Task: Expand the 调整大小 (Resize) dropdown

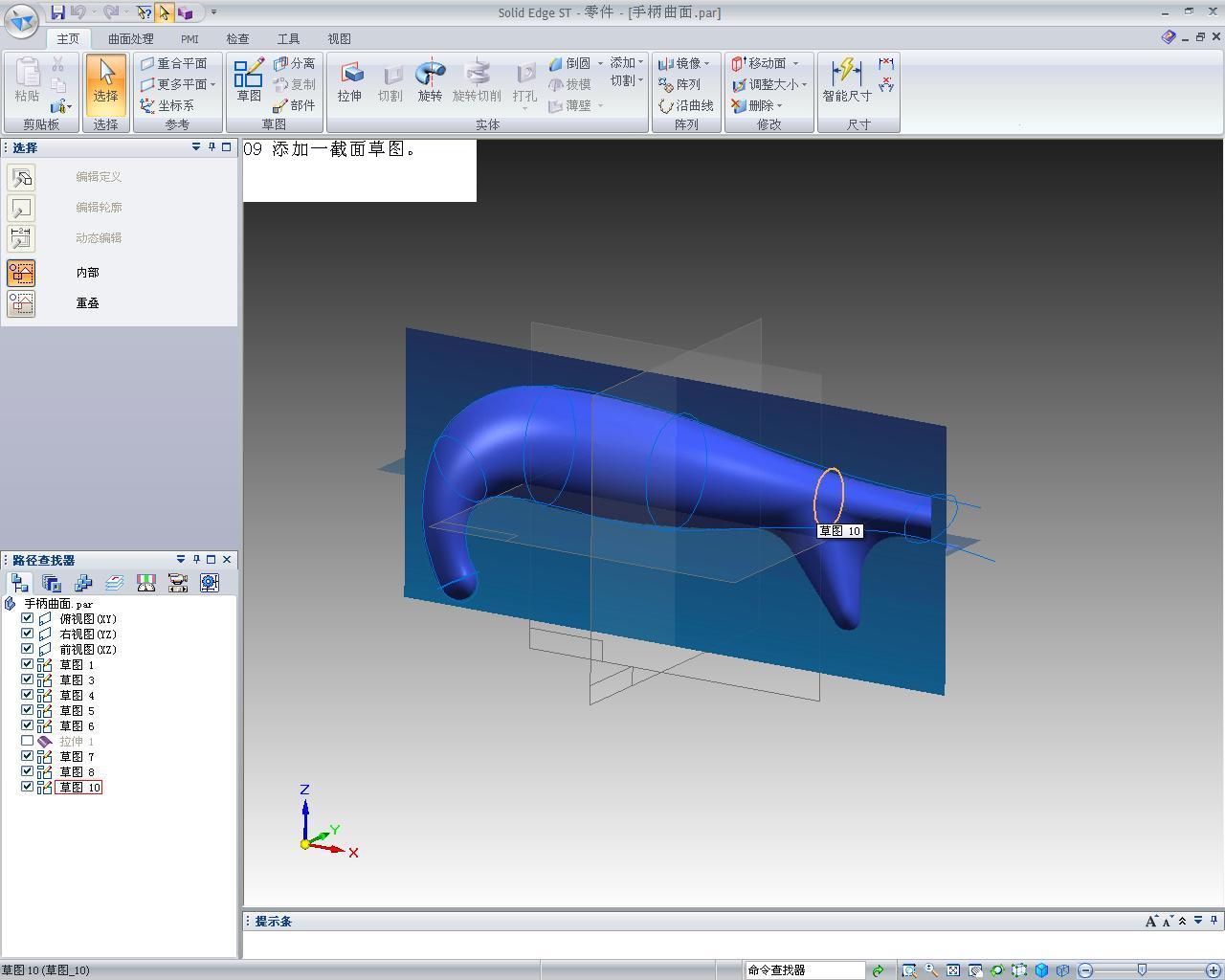Action: click(x=804, y=84)
